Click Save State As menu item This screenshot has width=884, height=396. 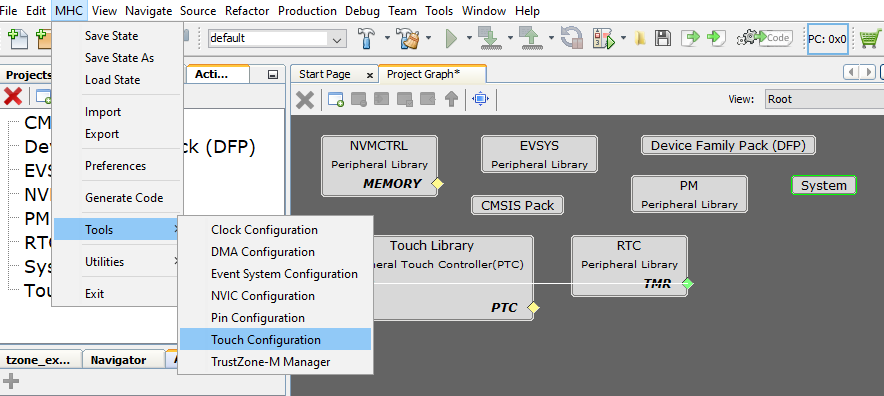[x=118, y=58]
